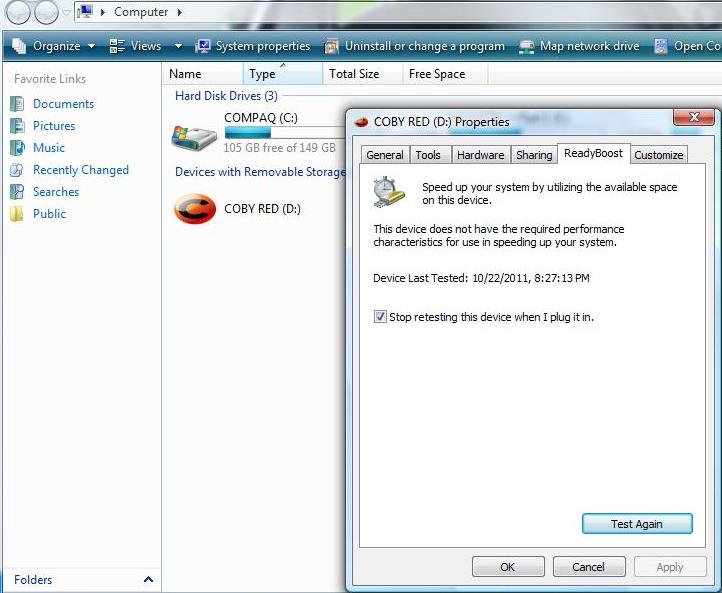Switch to the Hardware tab
The image size is (722, 593).
(480, 155)
